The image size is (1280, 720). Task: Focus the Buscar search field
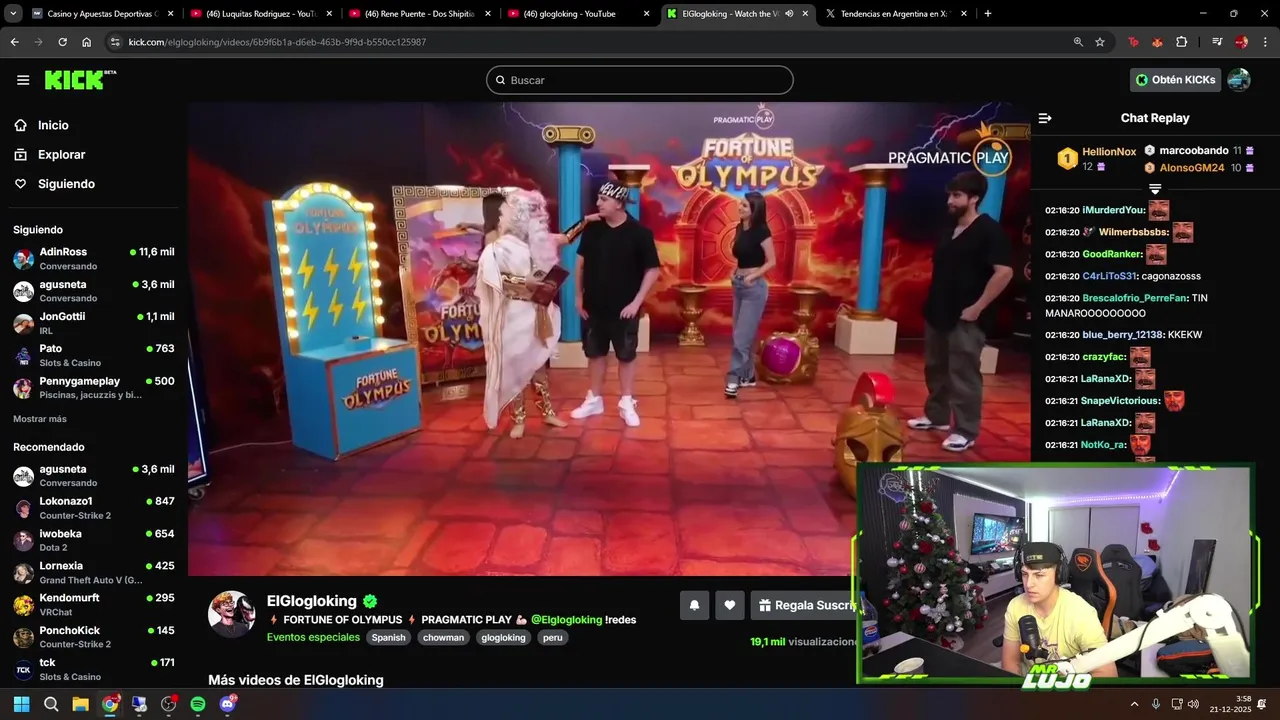tap(640, 80)
